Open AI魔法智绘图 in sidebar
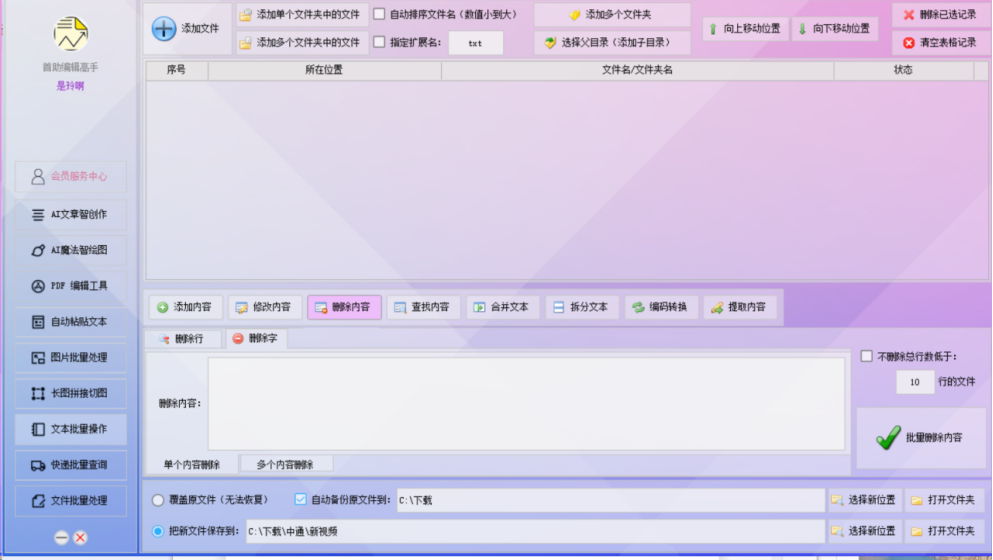The width and height of the screenshot is (993, 560). point(70,250)
